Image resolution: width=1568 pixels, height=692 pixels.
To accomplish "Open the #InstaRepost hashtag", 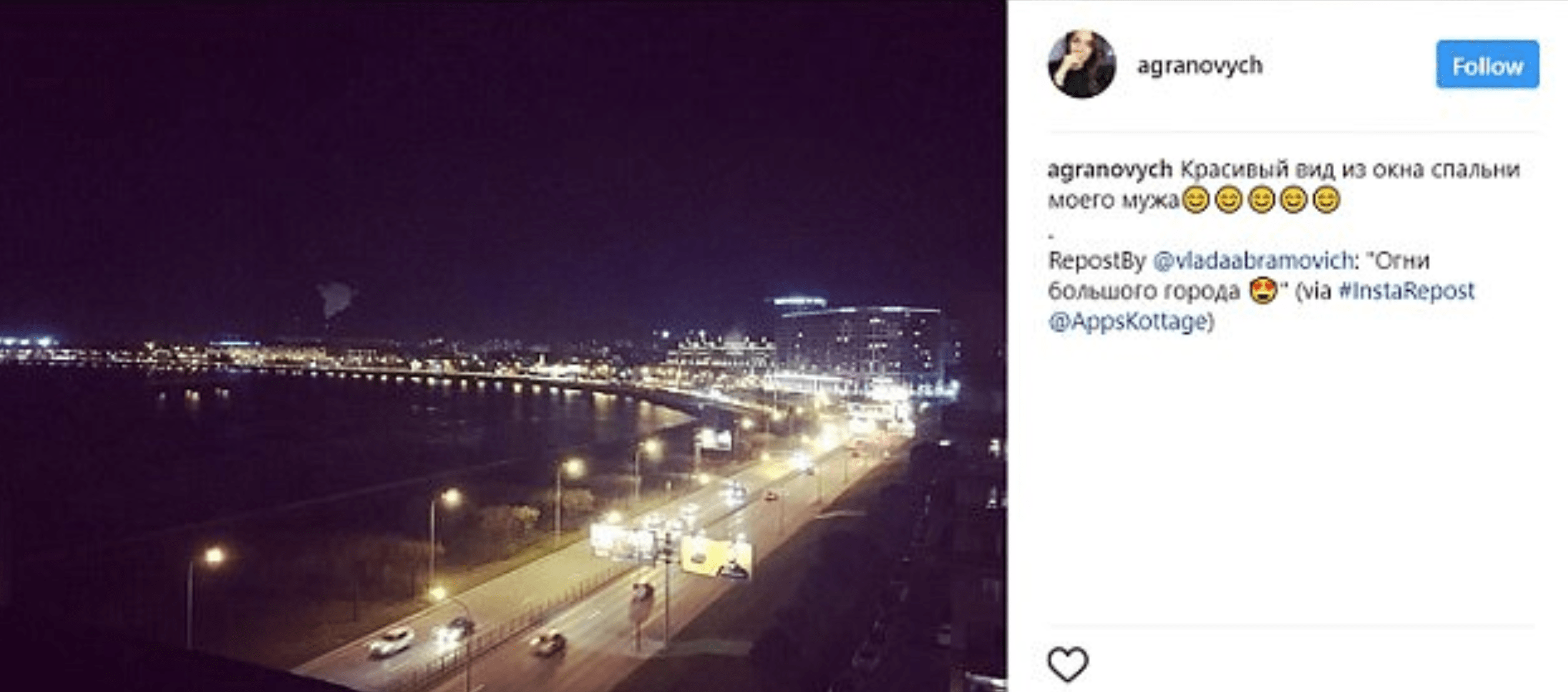I will (1407, 291).
